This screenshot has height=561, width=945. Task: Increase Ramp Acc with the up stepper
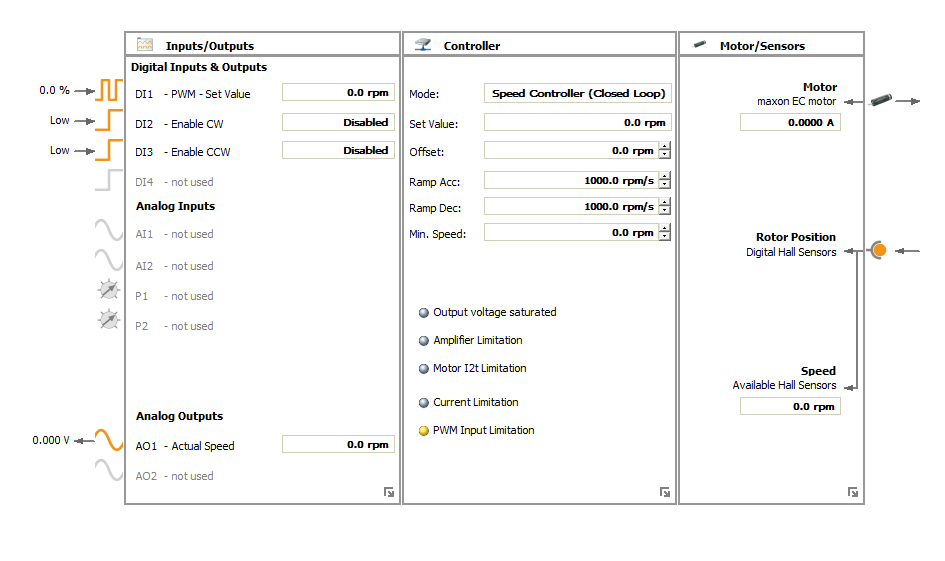click(x=665, y=176)
